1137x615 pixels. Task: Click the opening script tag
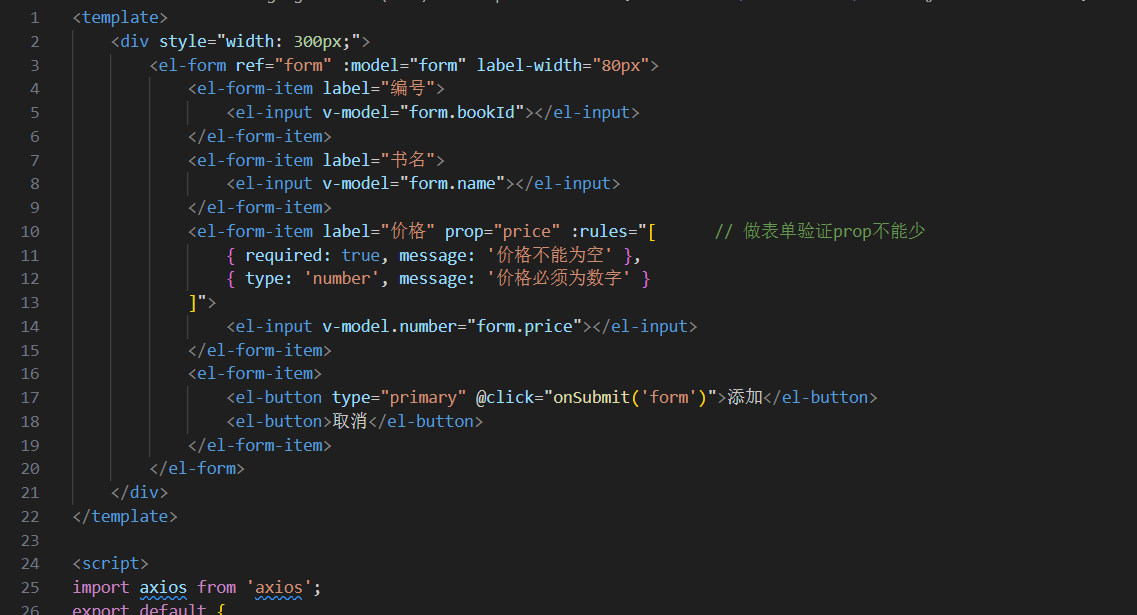(110, 564)
